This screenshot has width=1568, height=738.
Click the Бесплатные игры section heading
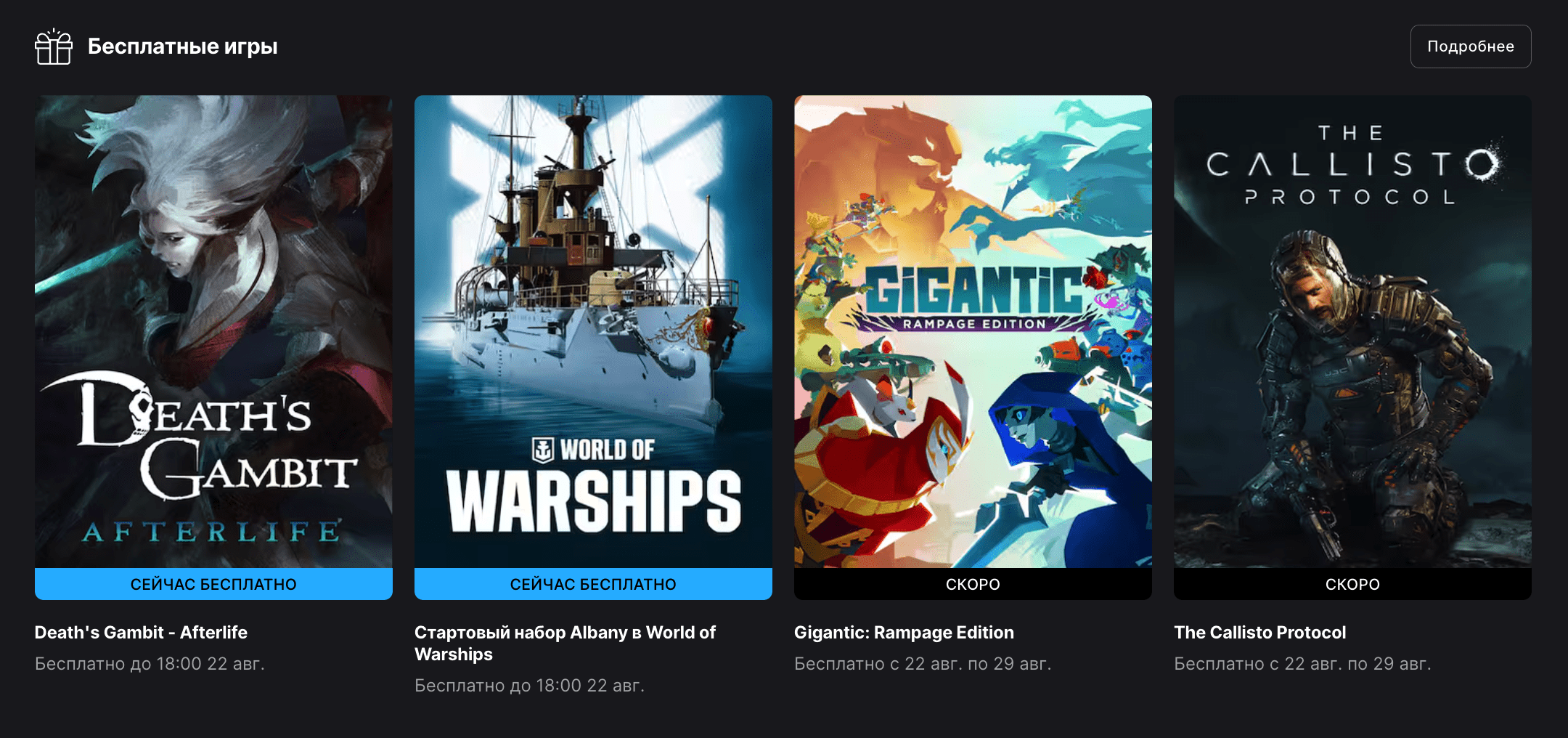(182, 46)
